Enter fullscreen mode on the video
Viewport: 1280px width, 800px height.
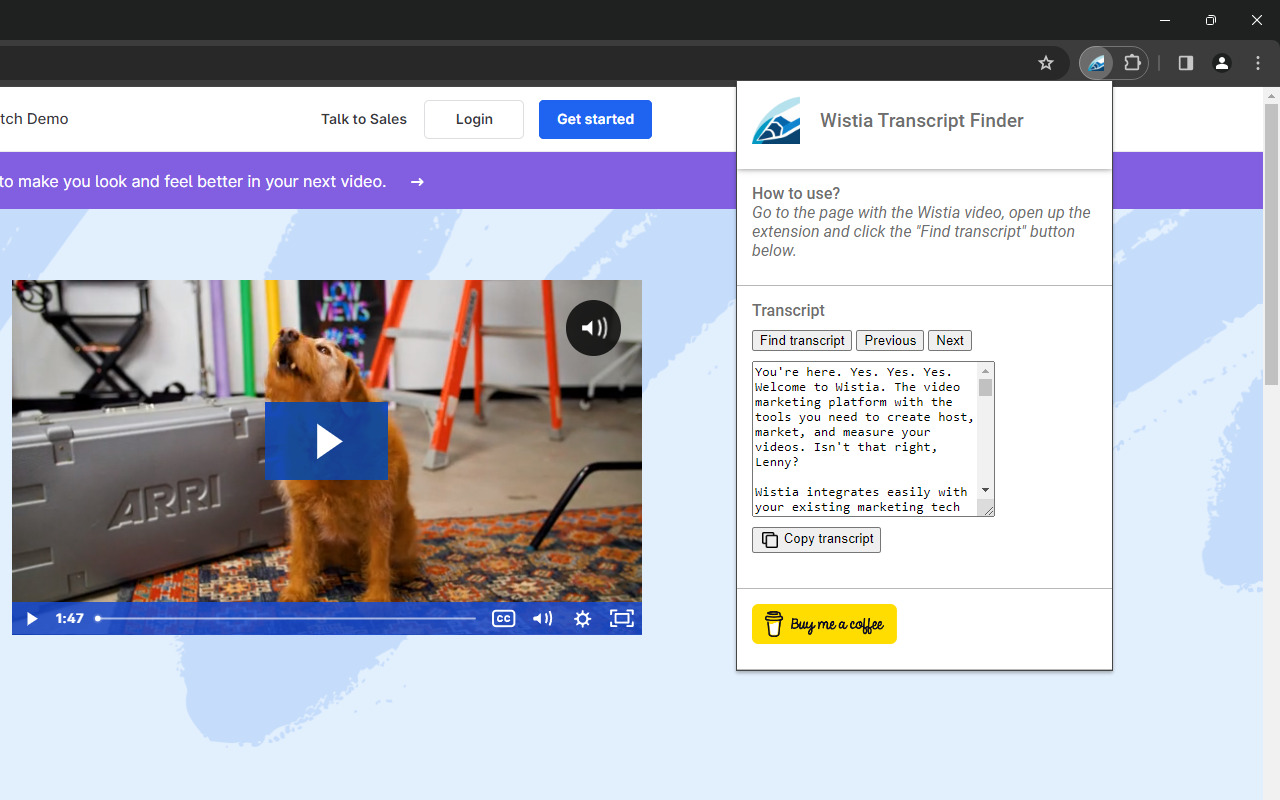(621, 618)
